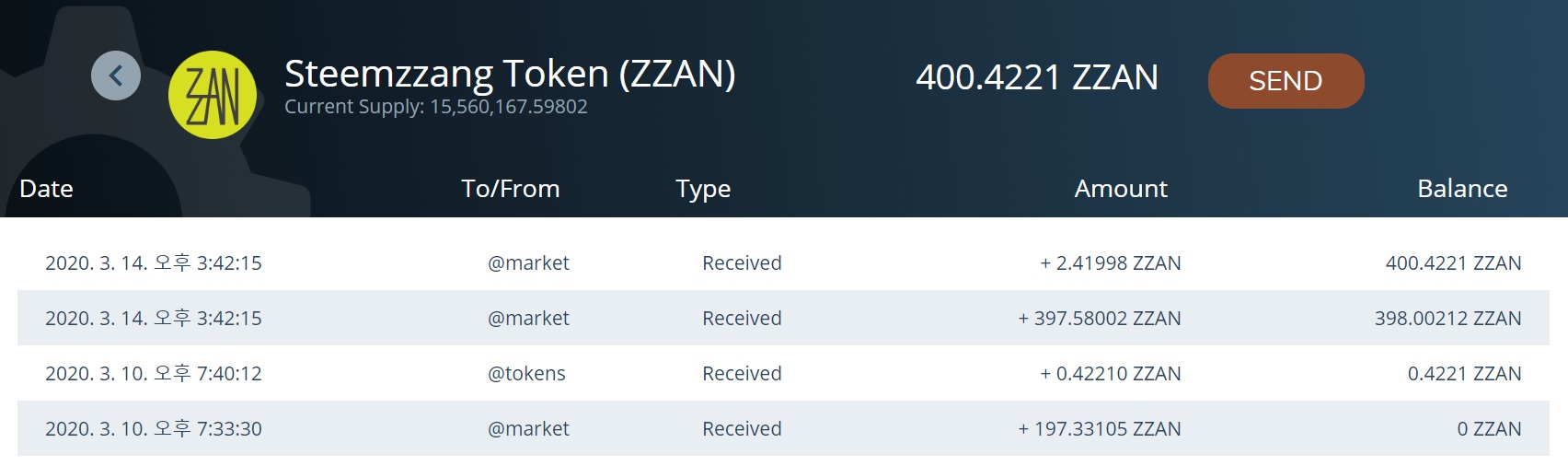
Task: Open the @tokens account link
Action: [526, 374]
